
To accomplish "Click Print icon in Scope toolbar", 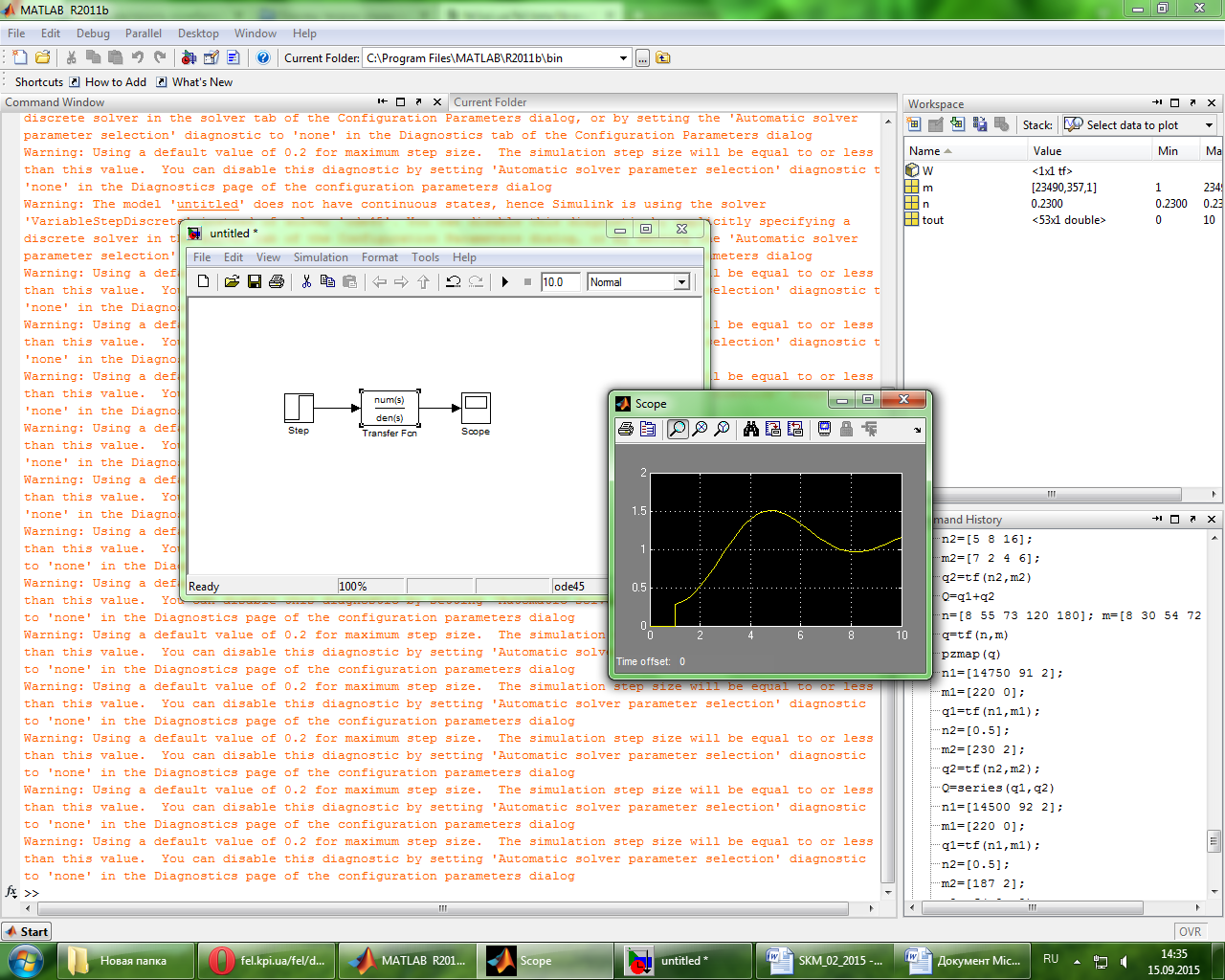I will 626,429.
